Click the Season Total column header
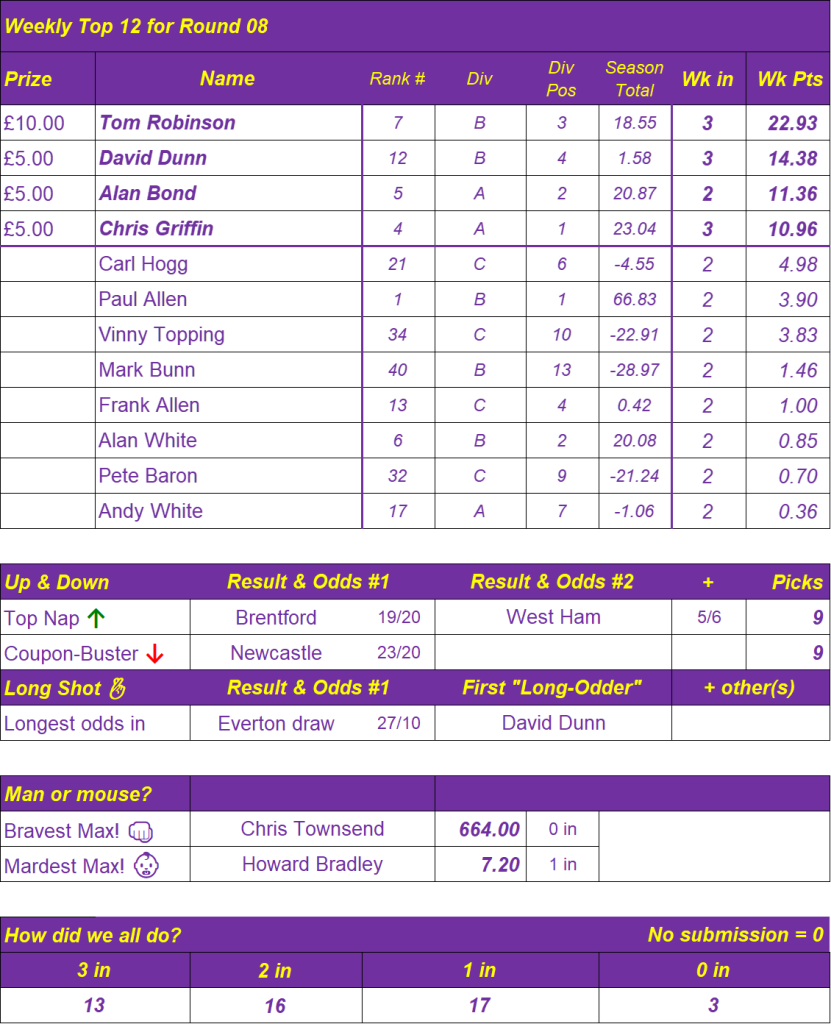The image size is (831, 1024). (x=634, y=79)
